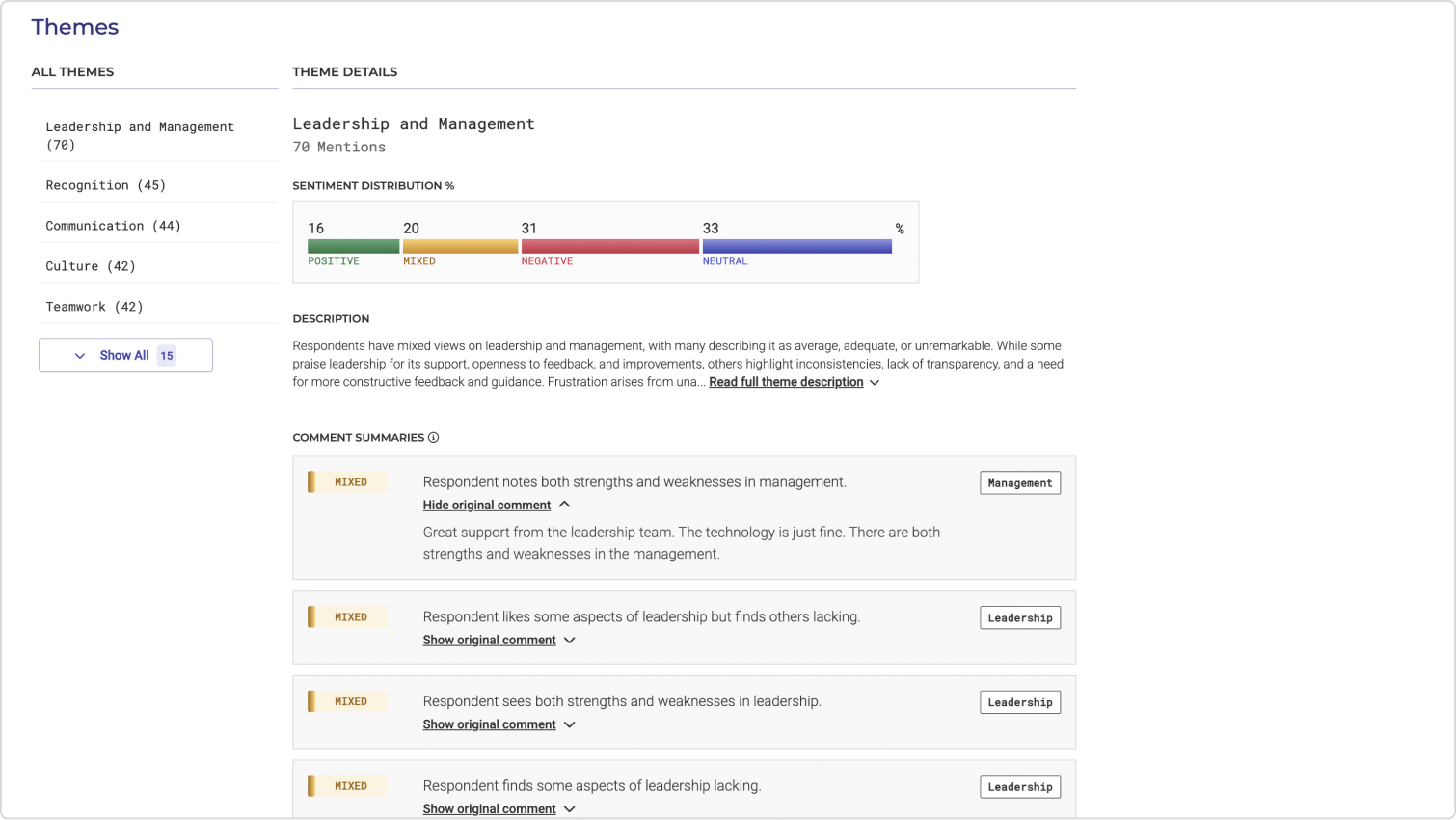Select the Recognition (45) theme
The height and width of the screenshot is (820, 1456).
[158, 185]
